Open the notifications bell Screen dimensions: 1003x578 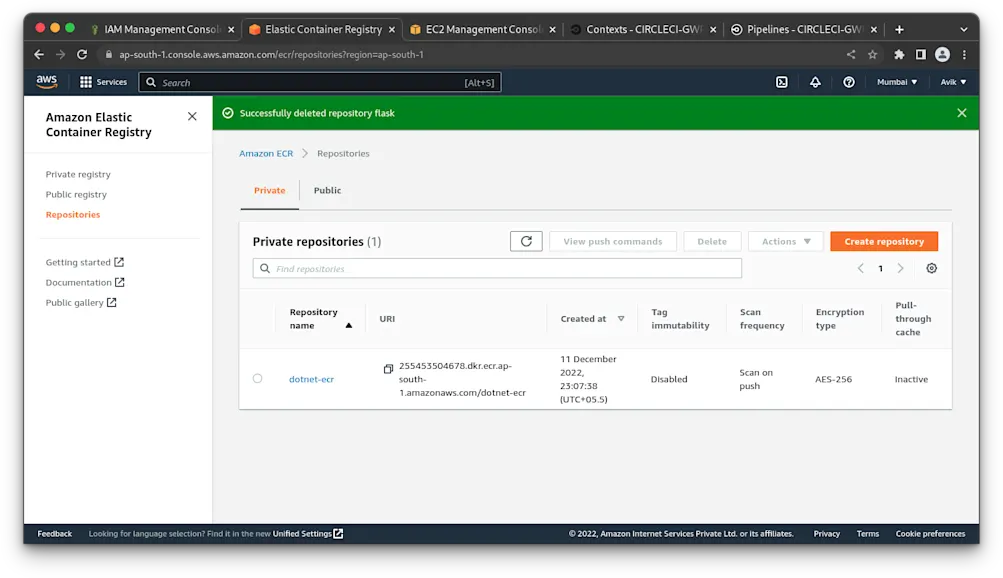(x=815, y=82)
